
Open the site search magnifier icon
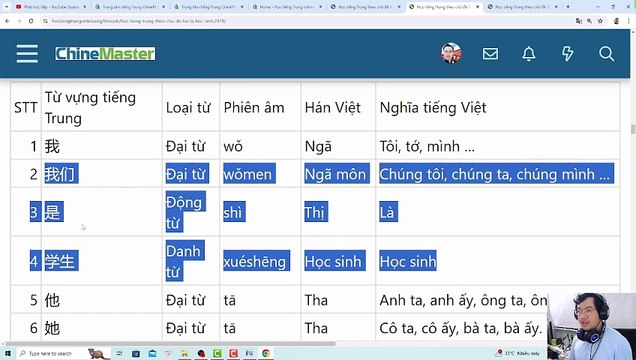pyautogui.click(x=606, y=54)
